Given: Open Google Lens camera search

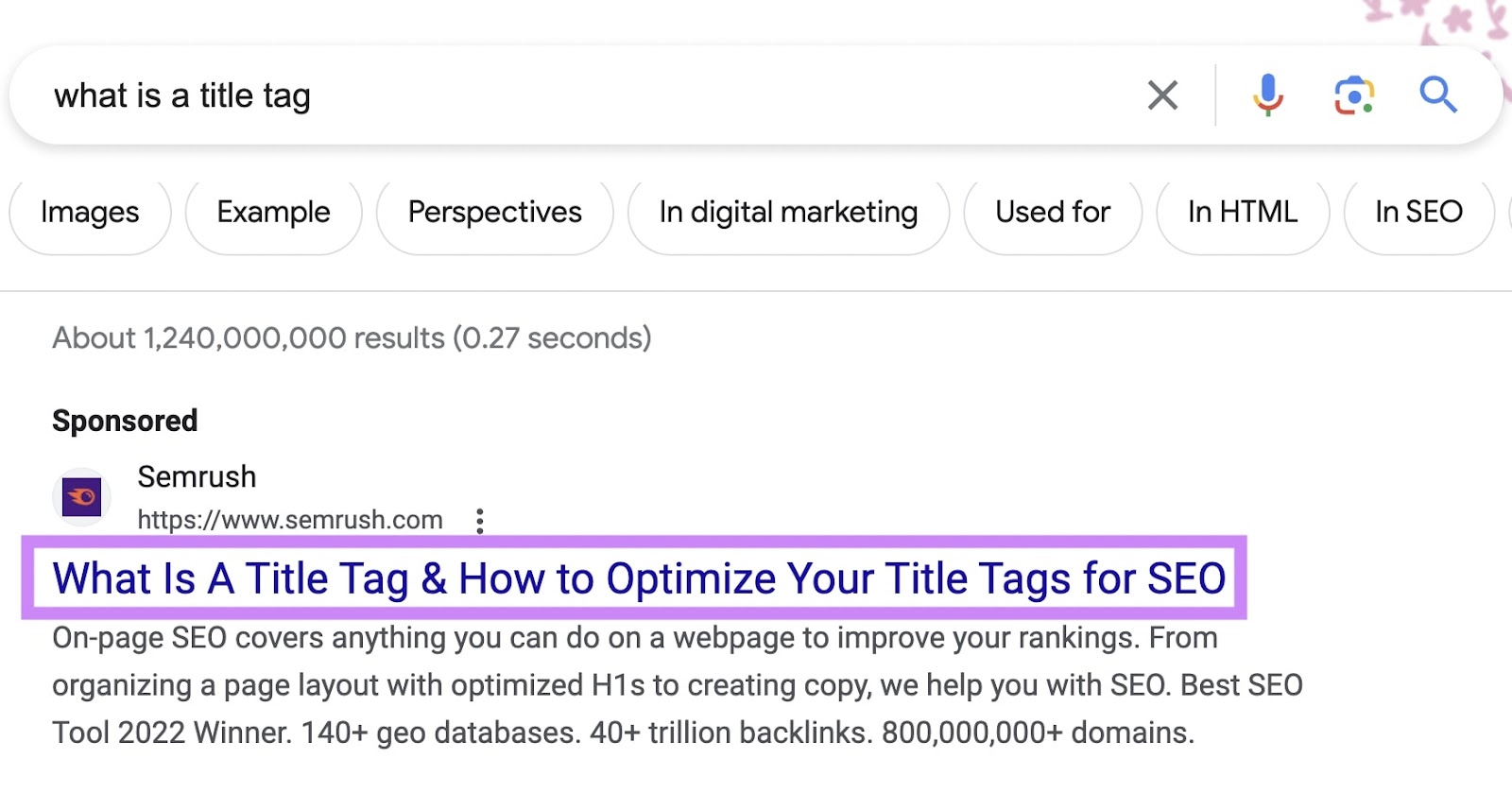Looking at the screenshot, I should 1353,95.
